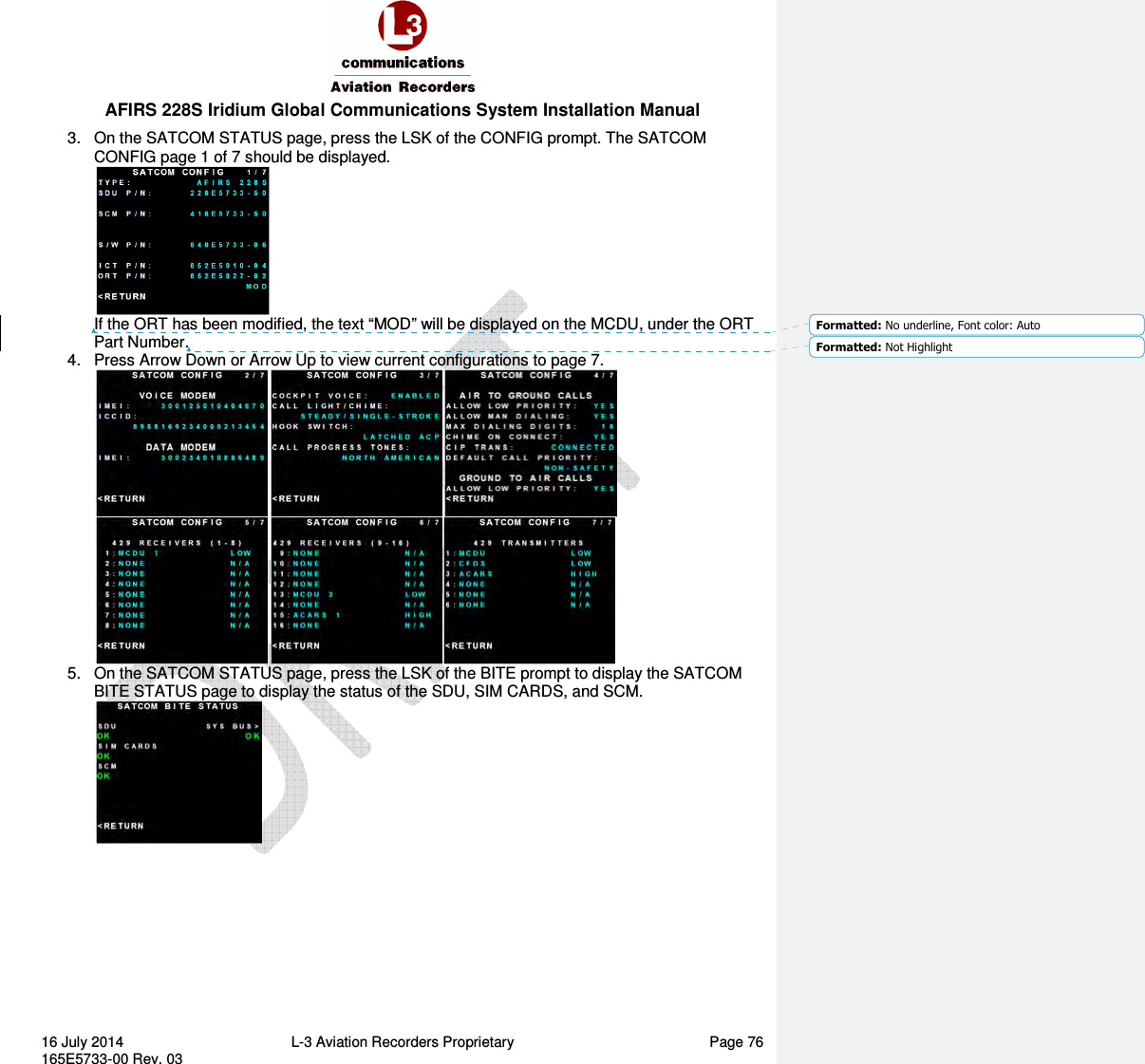The image size is (1145, 1064).
Task: Click the AFIRS 228S Installation Manual title
Action: (x=403, y=110)
